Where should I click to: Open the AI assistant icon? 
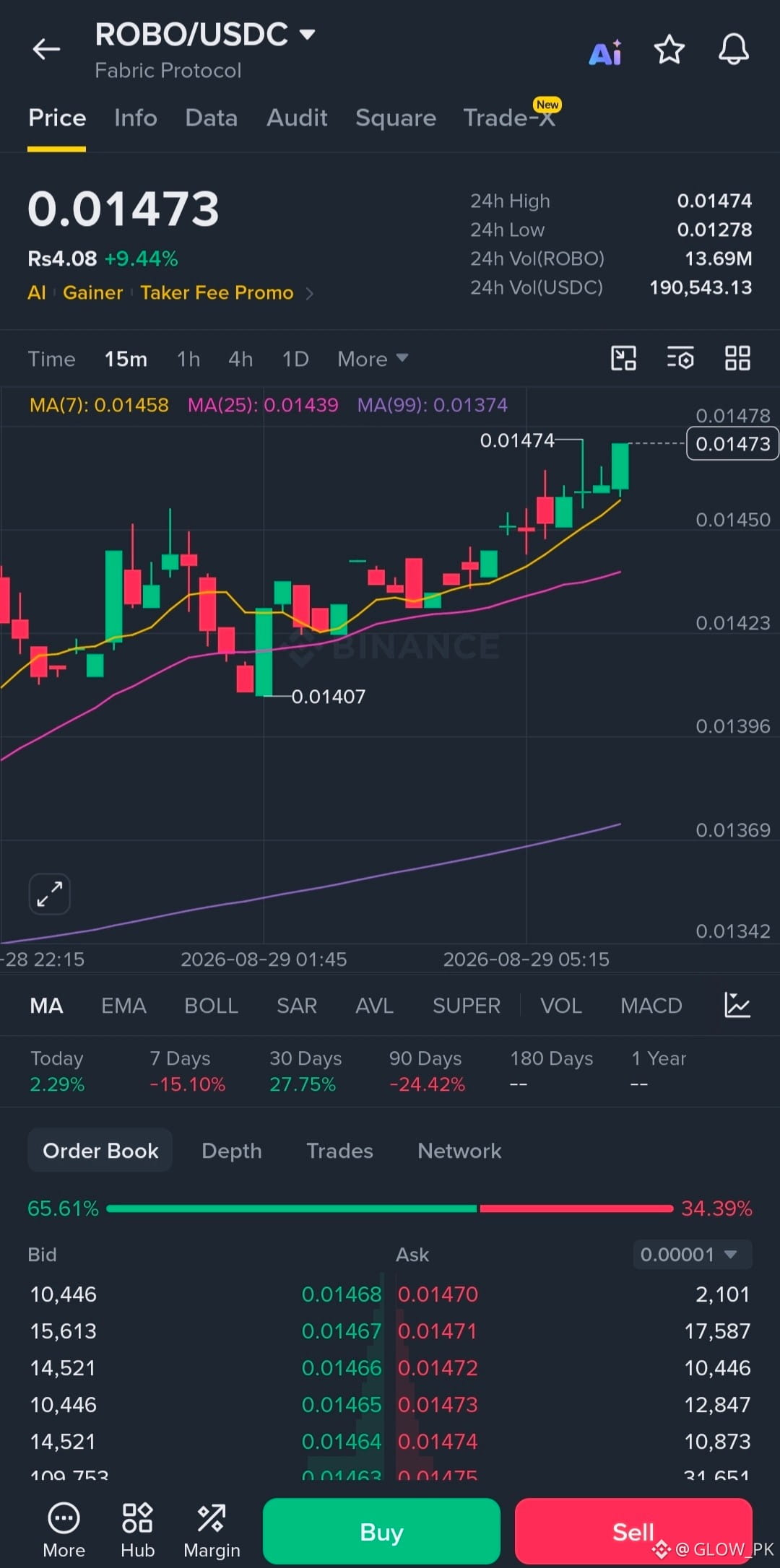coord(605,52)
